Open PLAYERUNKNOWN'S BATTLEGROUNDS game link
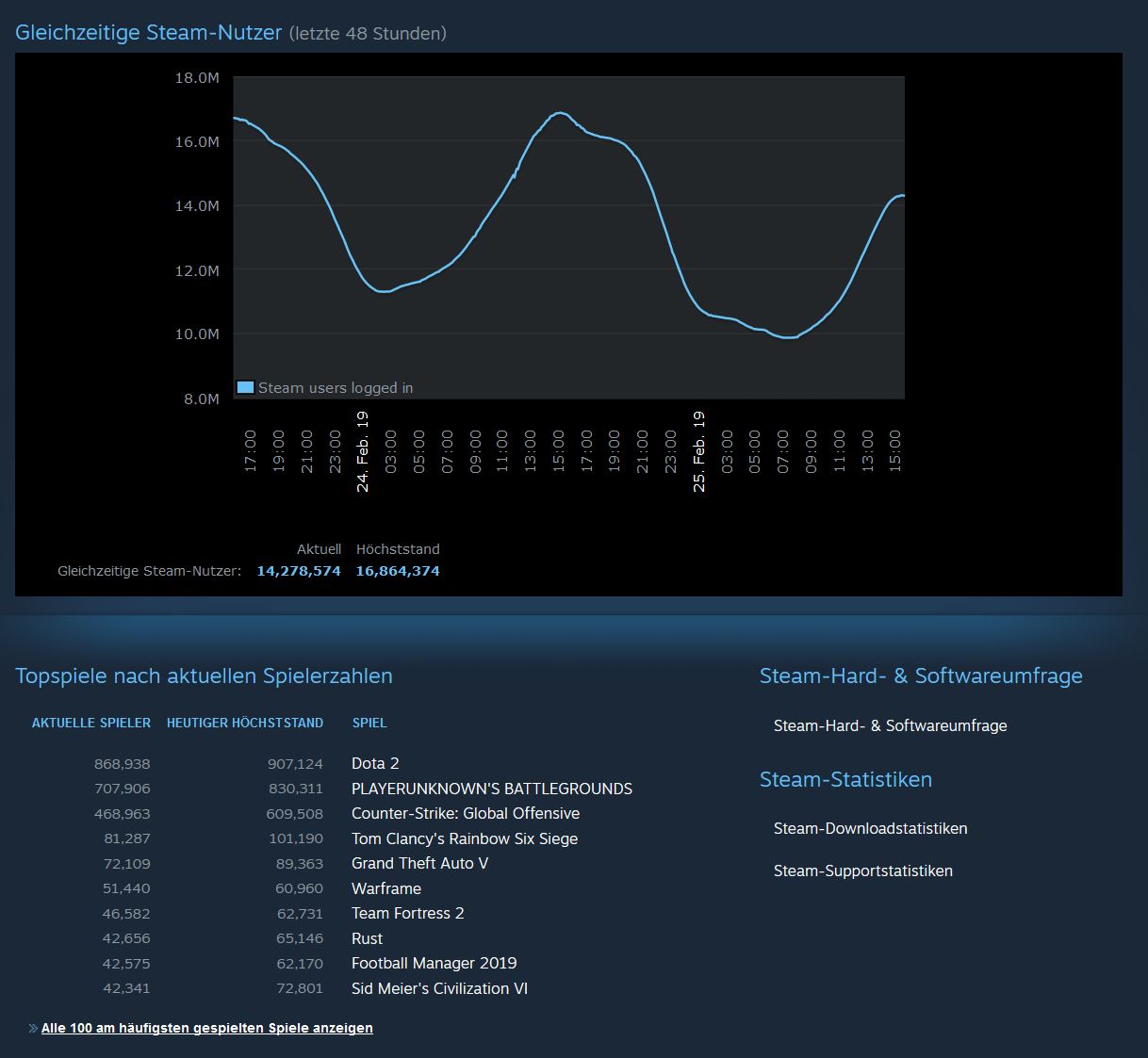 (492, 789)
